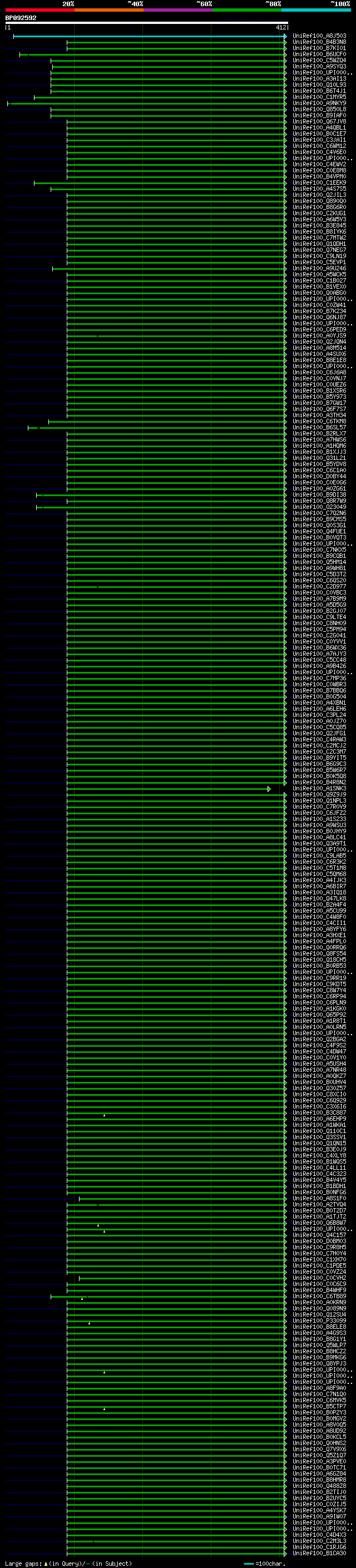The width and height of the screenshot is (356, 1568).
Task: Select hit UniRef100_B7KI01
Action: click(x=319, y=48)
